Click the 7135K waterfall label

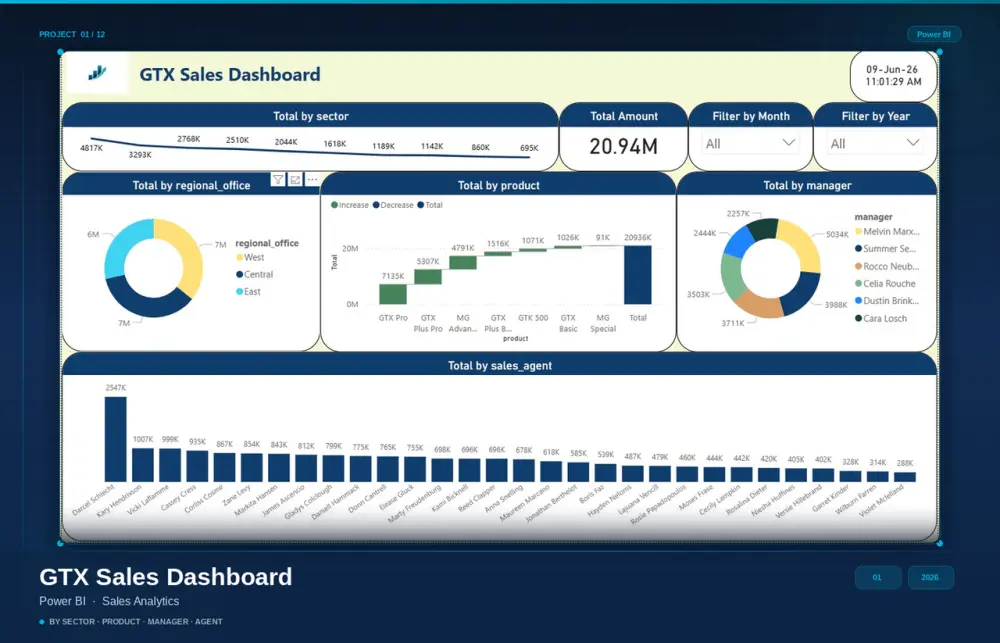pyautogui.click(x=393, y=276)
